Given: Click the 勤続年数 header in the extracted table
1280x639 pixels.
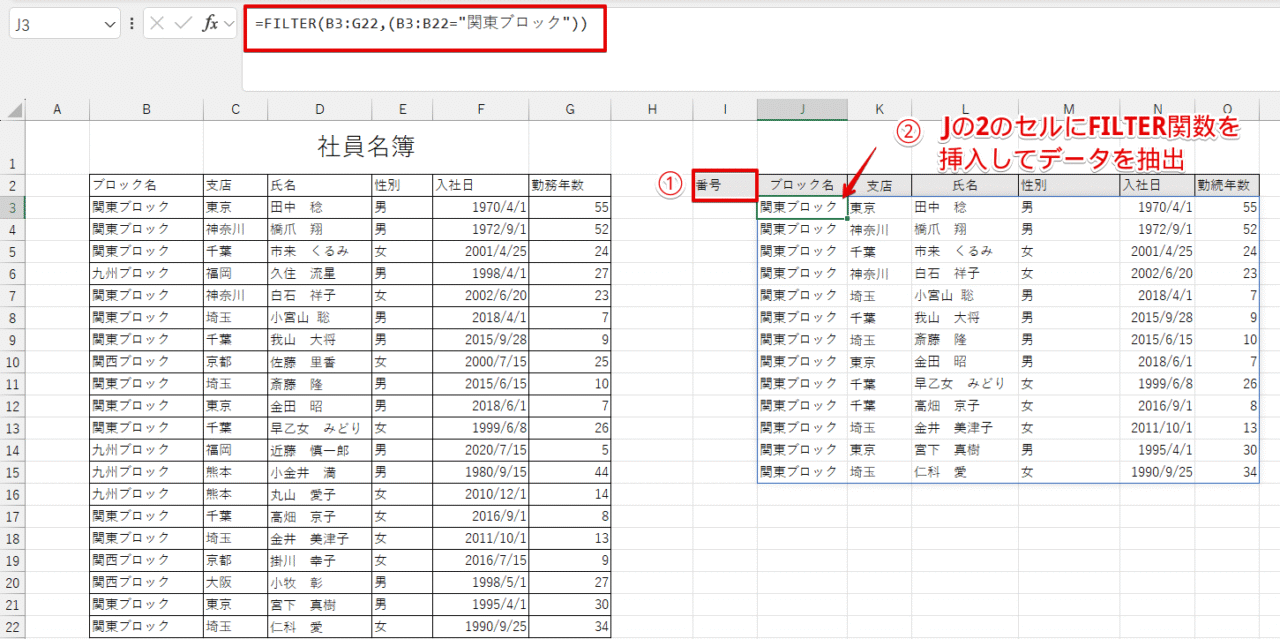Looking at the screenshot, I should 1226,185.
